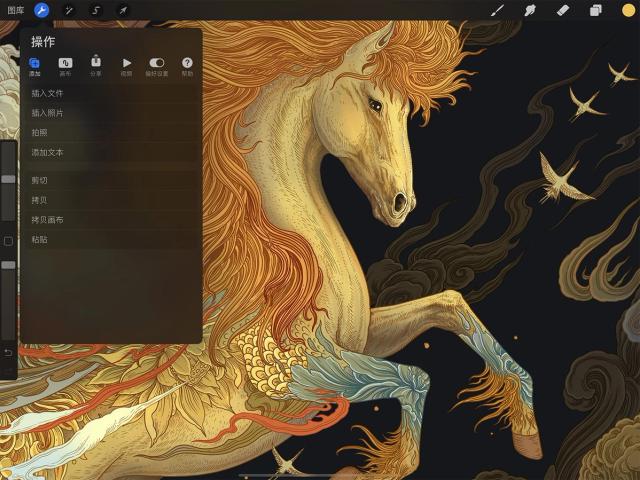The width and height of the screenshot is (640, 480).
Task: Tap the undo arrow on sidebar
Action: pyautogui.click(x=8, y=353)
